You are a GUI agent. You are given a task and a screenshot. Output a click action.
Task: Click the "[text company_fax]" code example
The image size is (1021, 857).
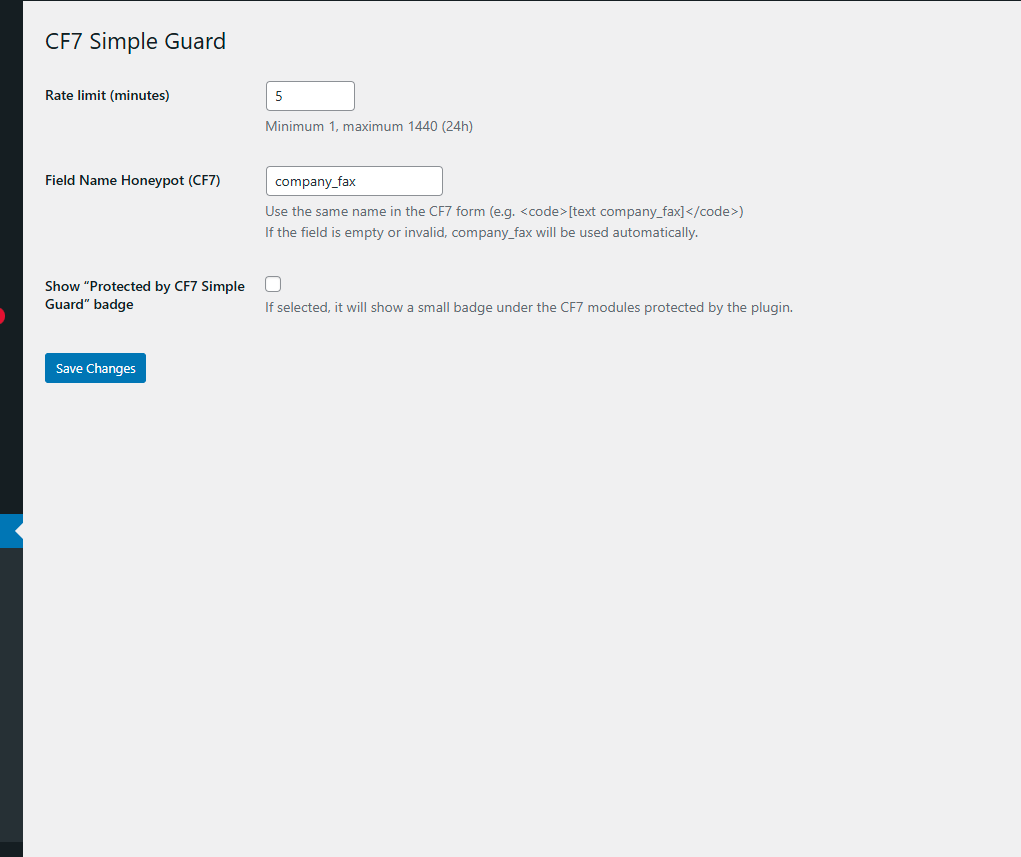coord(626,212)
